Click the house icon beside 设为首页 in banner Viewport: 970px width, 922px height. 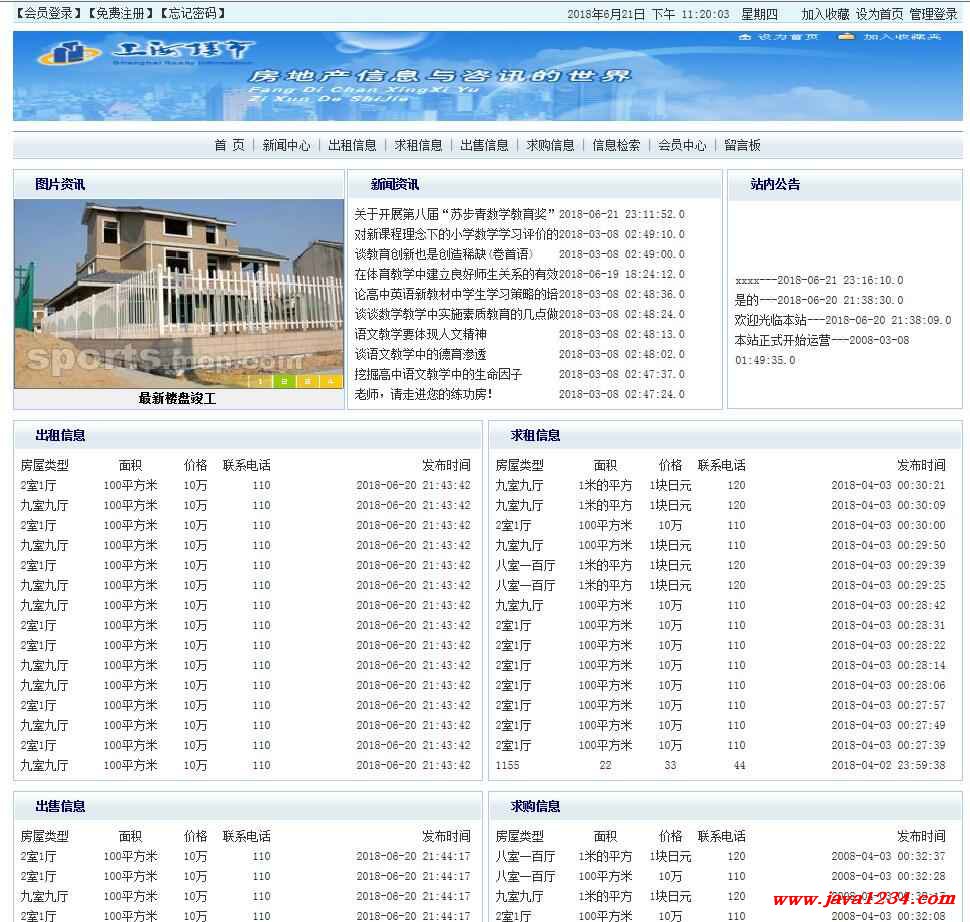coord(744,37)
